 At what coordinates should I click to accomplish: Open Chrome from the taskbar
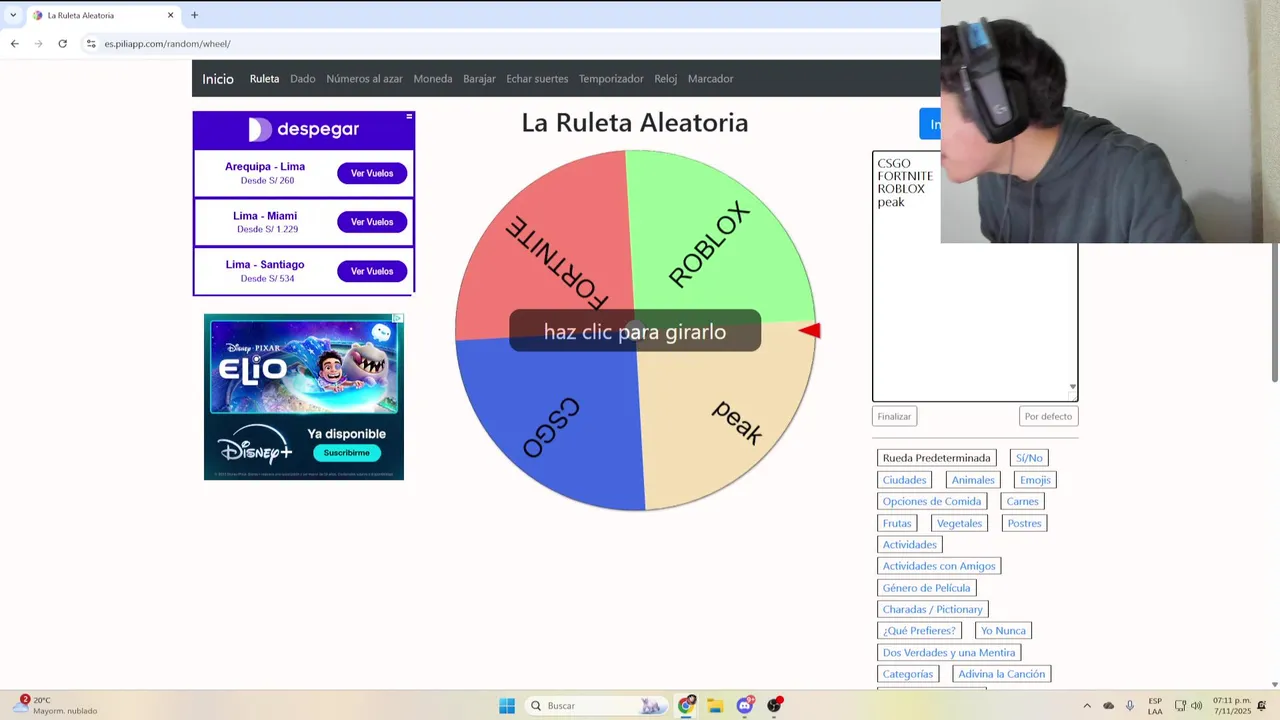pyautogui.click(x=686, y=706)
